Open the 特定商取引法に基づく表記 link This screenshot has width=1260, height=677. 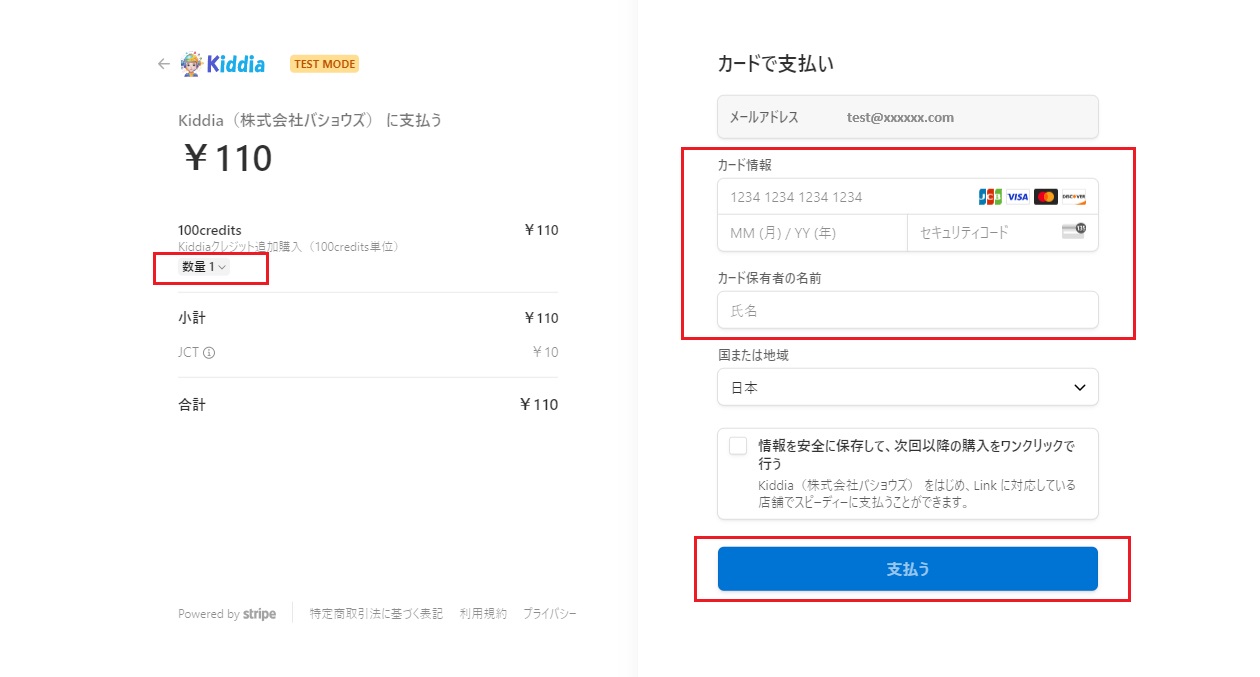tap(376, 614)
